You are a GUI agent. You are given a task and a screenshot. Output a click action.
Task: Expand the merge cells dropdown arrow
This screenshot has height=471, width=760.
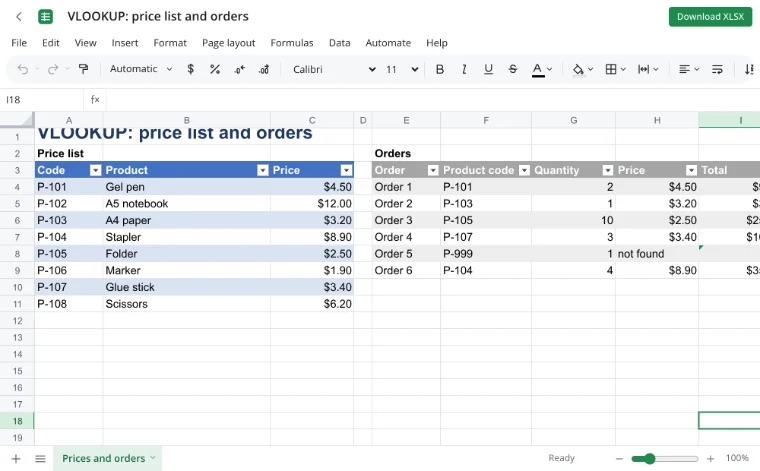pos(655,69)
